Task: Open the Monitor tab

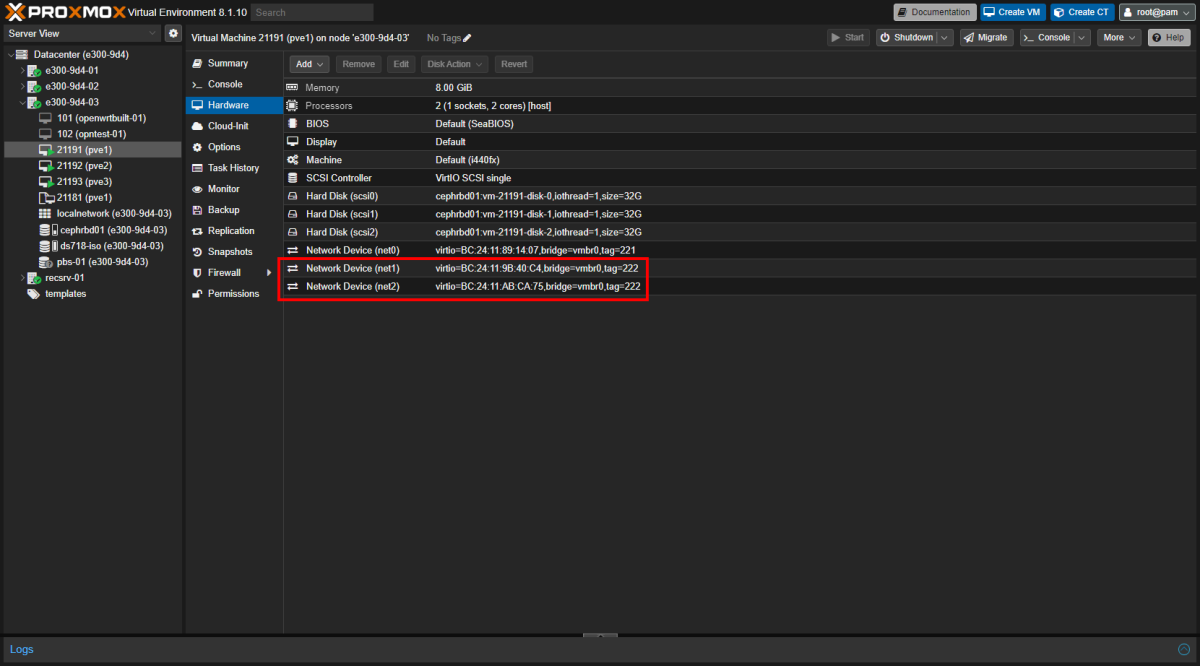Action: click(234, 189)
